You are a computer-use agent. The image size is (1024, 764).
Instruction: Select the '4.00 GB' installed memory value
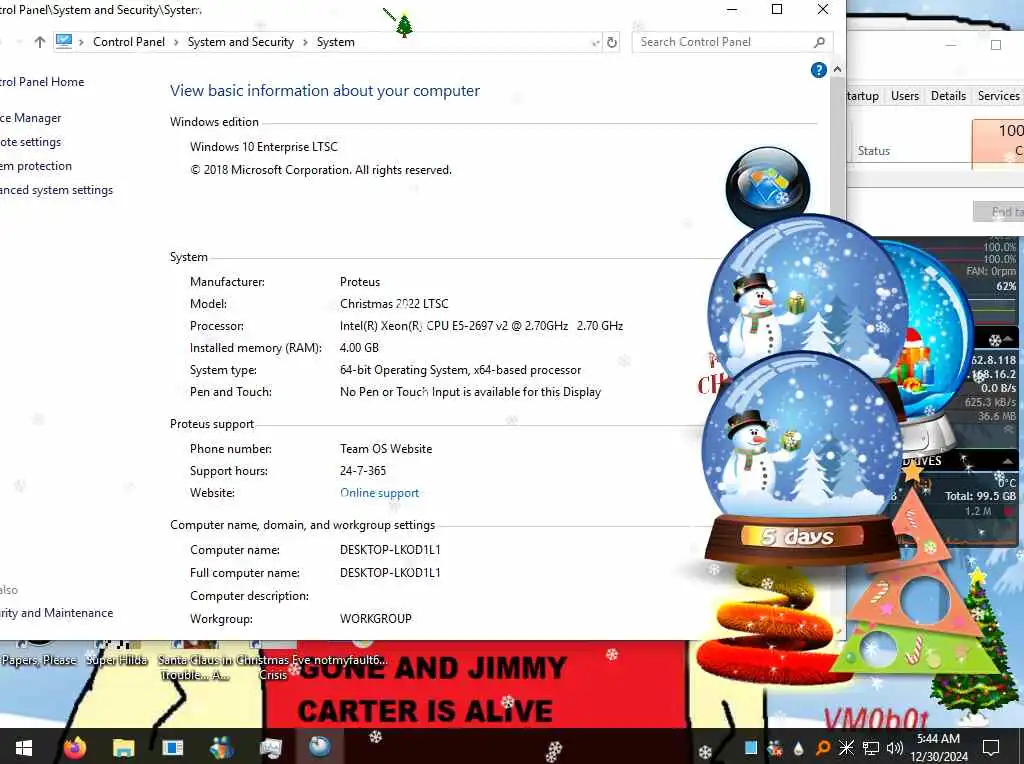359,348
